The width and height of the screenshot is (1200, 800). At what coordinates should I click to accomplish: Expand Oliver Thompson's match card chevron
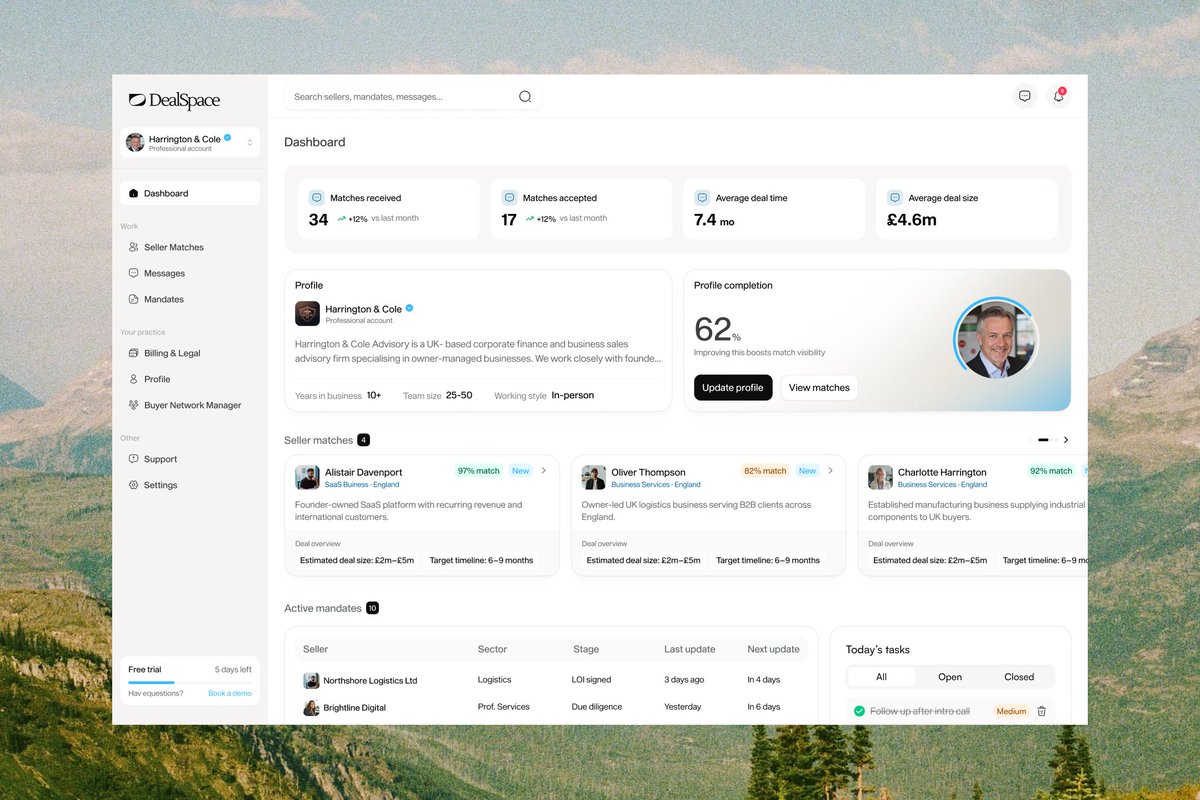tap(830, 470)
